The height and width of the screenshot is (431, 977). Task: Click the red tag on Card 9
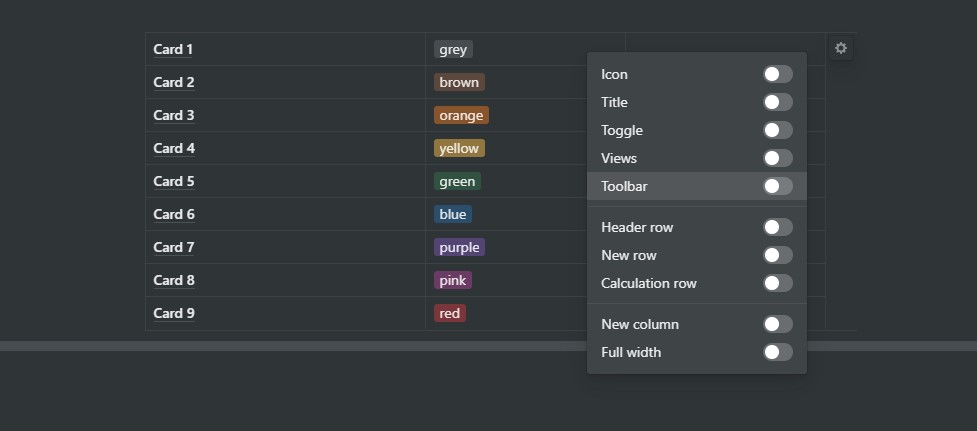(x=450, y=313)
